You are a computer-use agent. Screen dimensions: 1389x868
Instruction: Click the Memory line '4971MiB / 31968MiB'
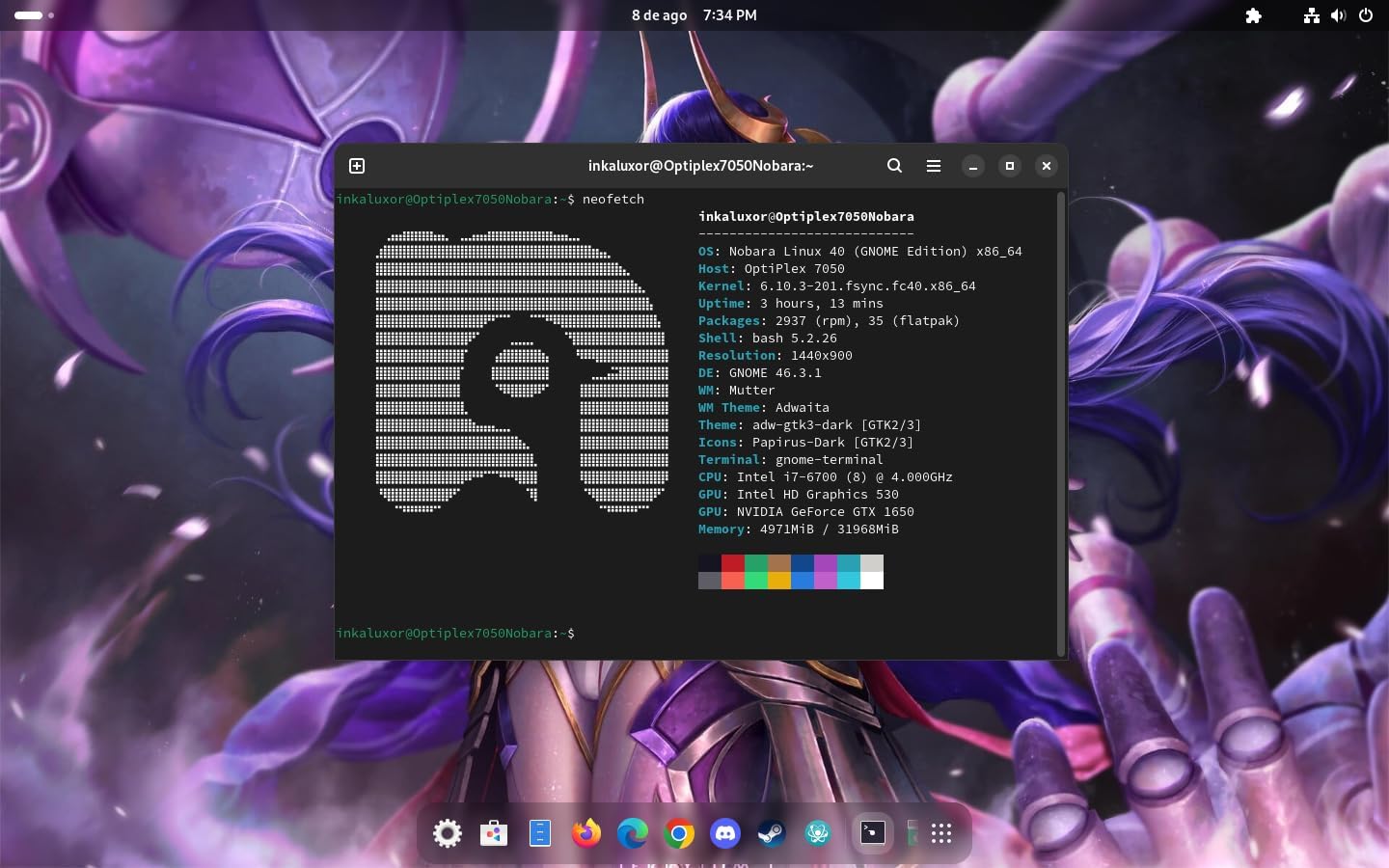click(x=799, y=529)
